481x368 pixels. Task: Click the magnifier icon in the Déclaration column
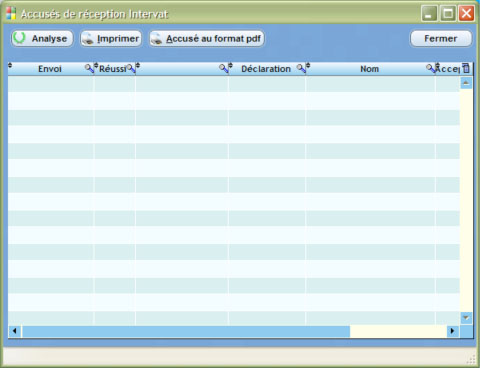pos(301,69)
